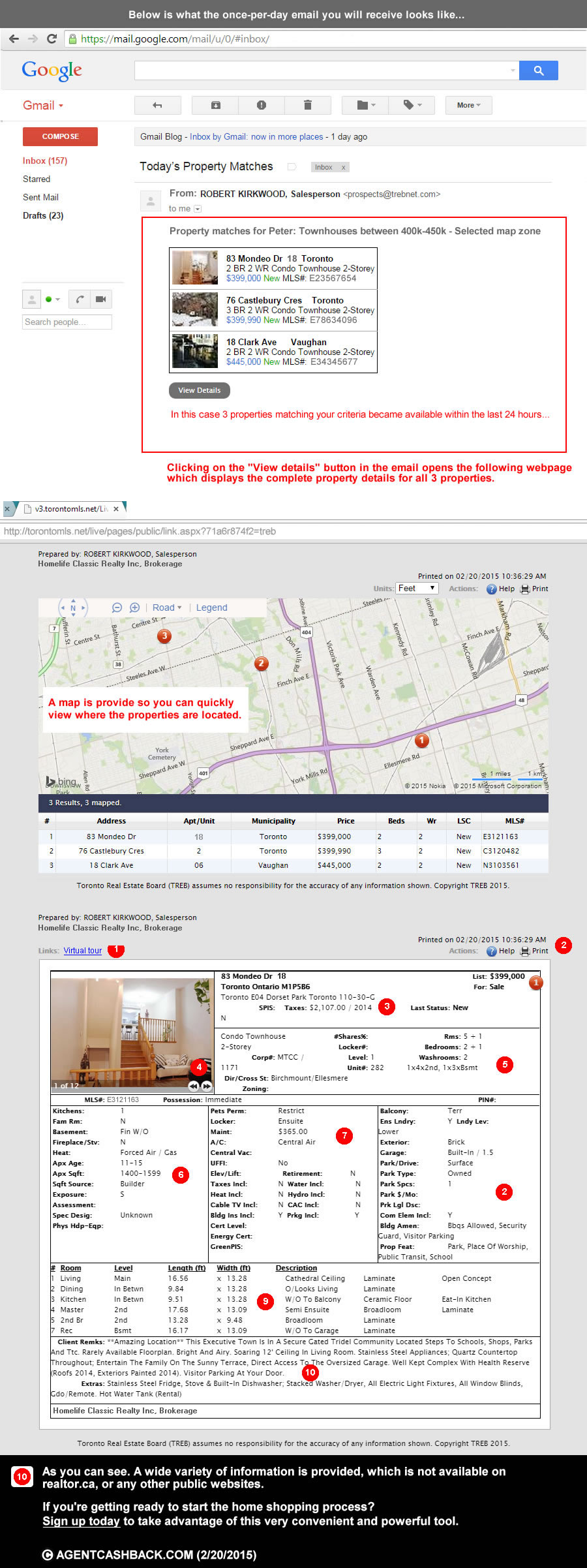Delete the email with the trash icon
The width and height of the screenshot is (587, 1568).
308,105
